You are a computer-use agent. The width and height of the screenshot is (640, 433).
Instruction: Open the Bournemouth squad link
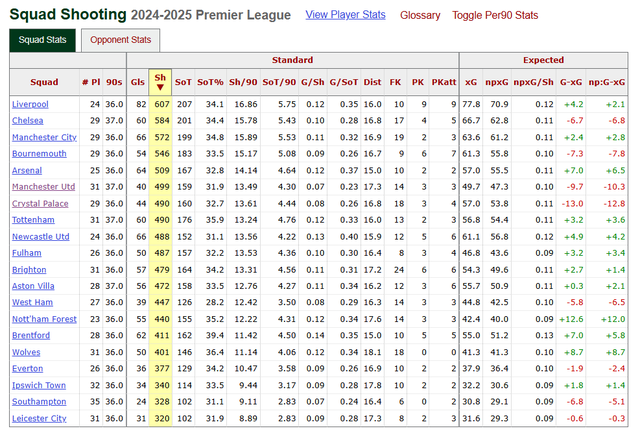pyautogui.click(x=39, y=154)
